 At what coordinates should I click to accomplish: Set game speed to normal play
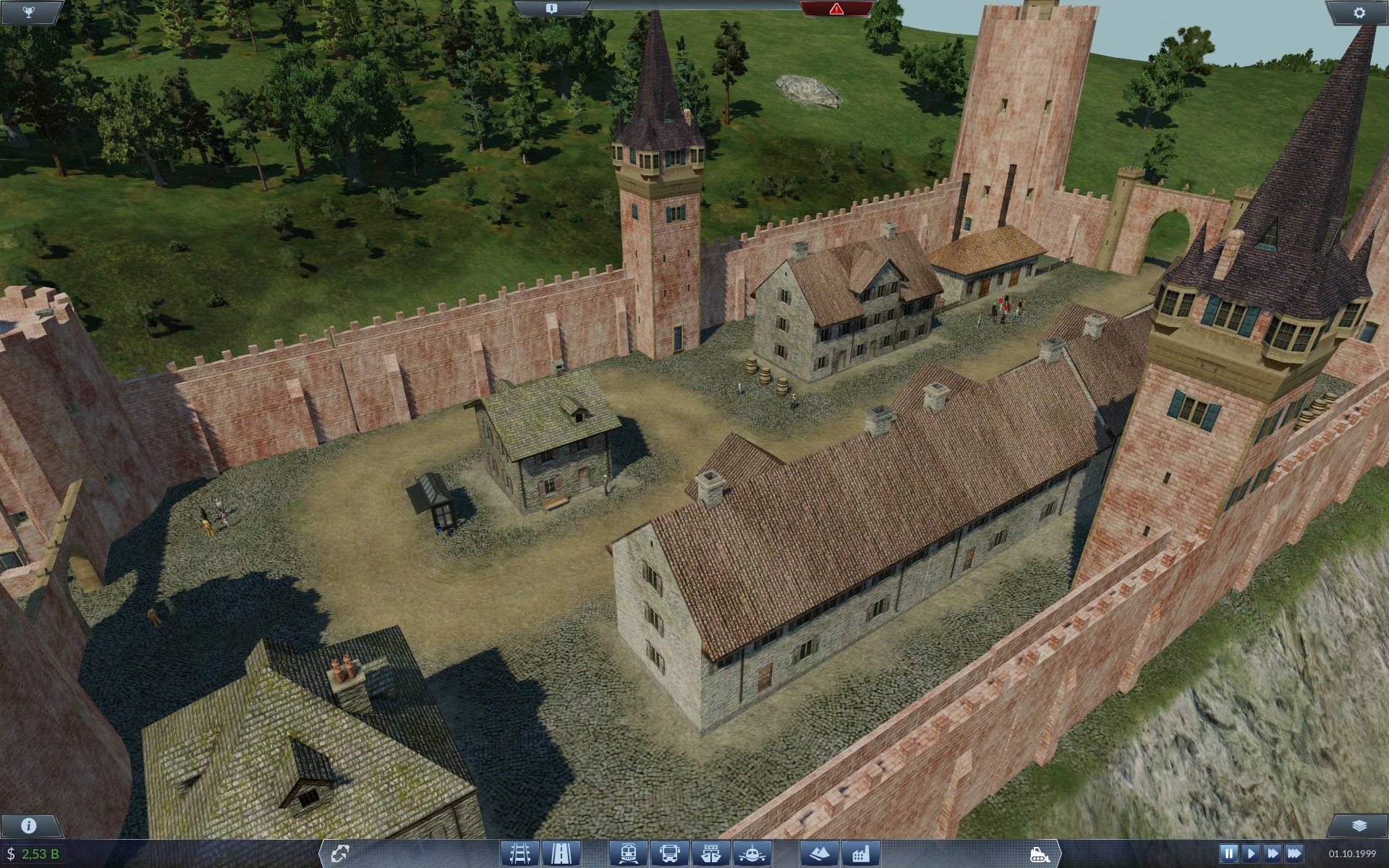pos(1251,854)
